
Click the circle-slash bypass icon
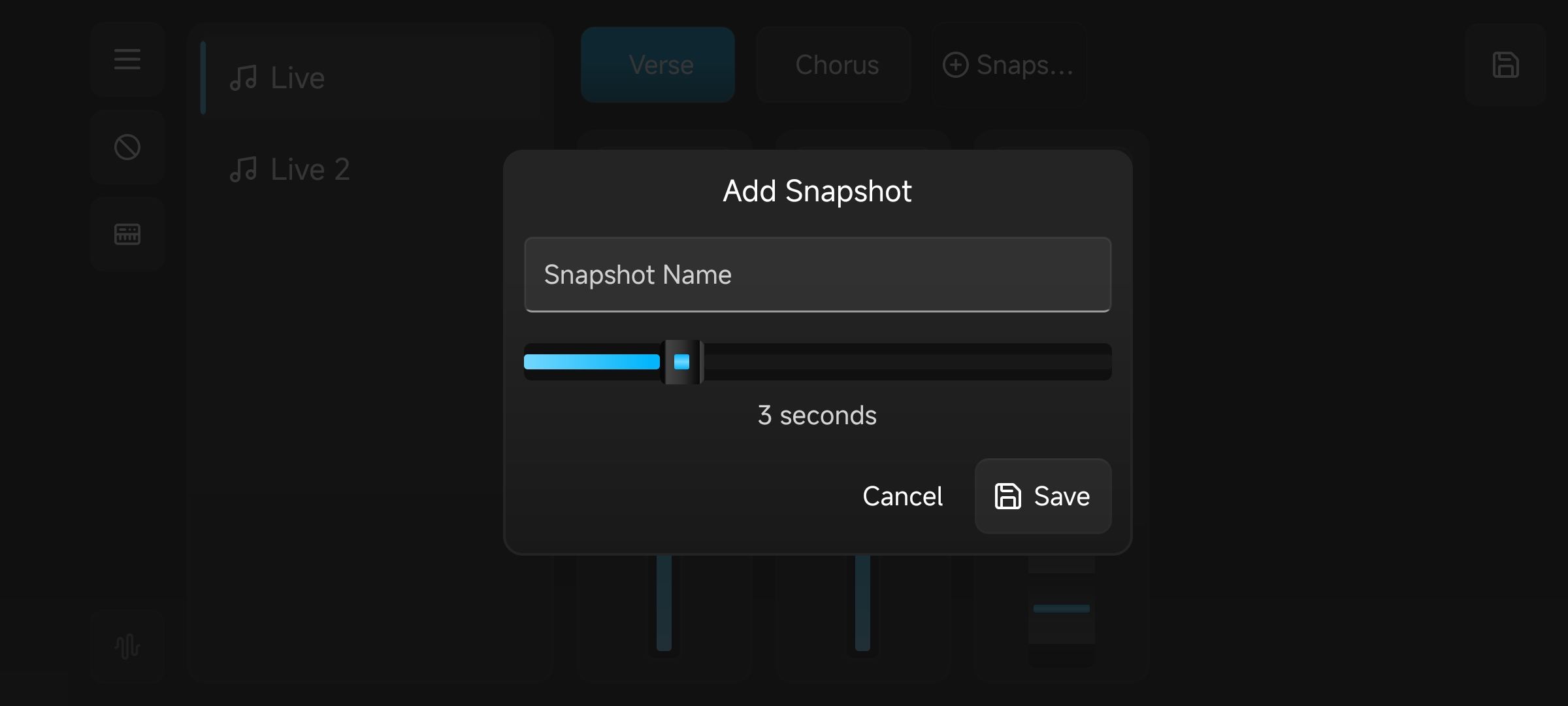pyautogui.click(x=127, y=147)
